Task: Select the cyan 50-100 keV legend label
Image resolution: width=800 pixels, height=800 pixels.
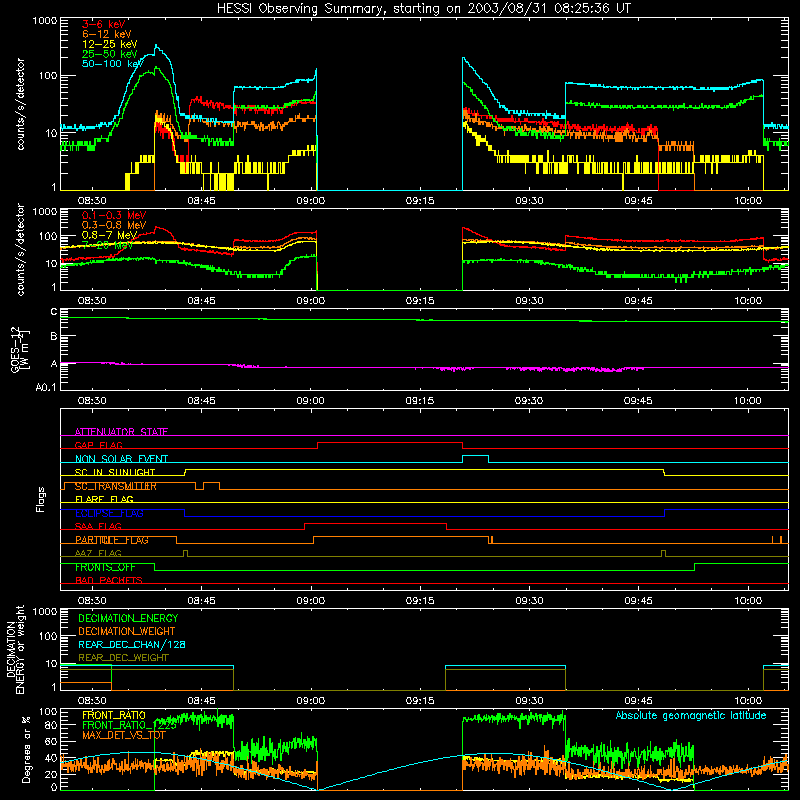Action: pos(113,64)
